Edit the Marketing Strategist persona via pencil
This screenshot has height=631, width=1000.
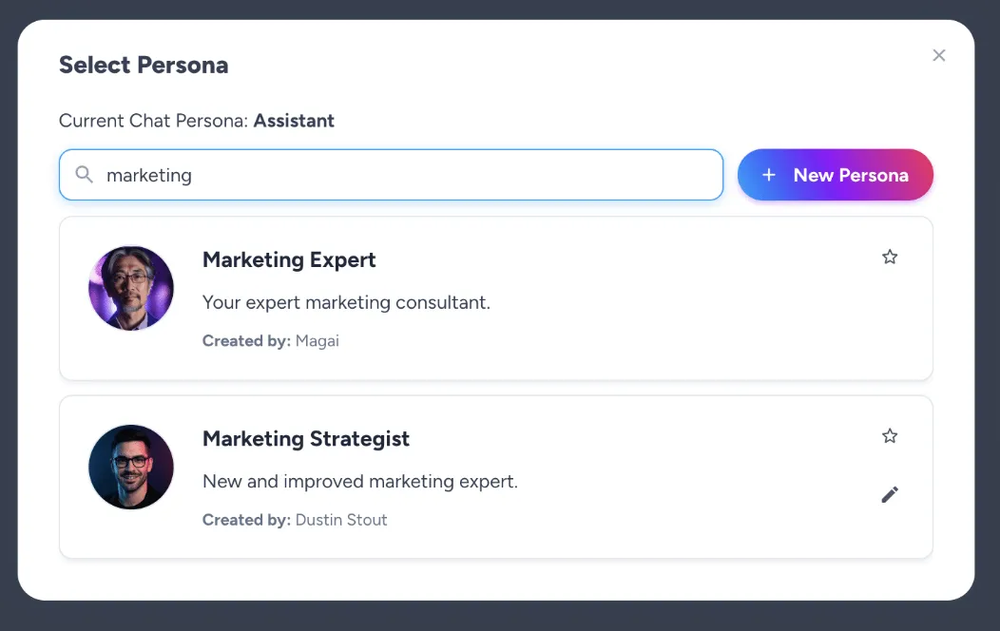(890, 494)
